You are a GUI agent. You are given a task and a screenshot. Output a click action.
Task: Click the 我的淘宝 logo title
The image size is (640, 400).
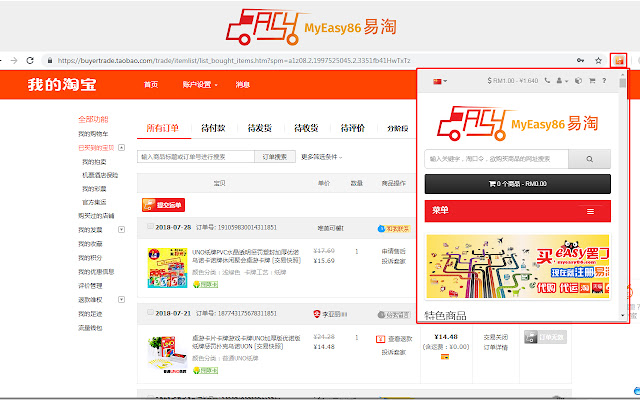click(x=62, y=84)
